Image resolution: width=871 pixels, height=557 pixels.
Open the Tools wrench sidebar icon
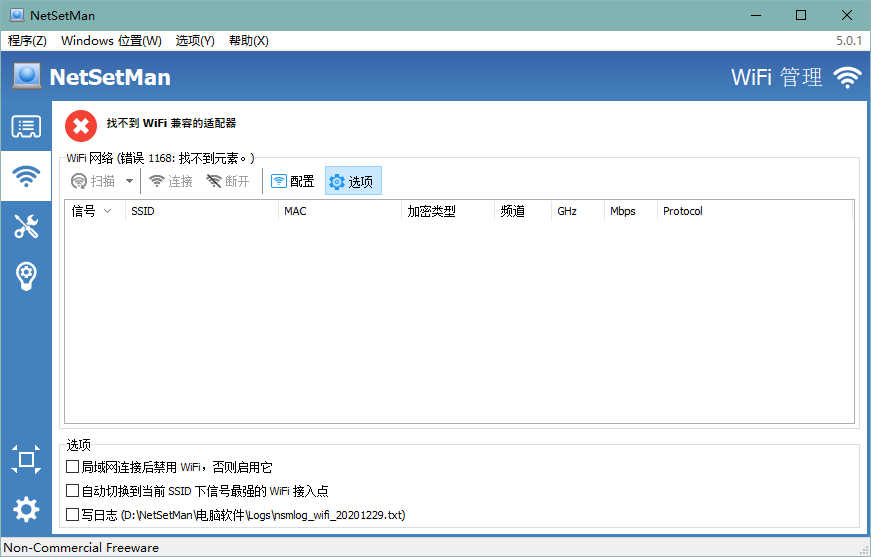[x=26, y=226]
